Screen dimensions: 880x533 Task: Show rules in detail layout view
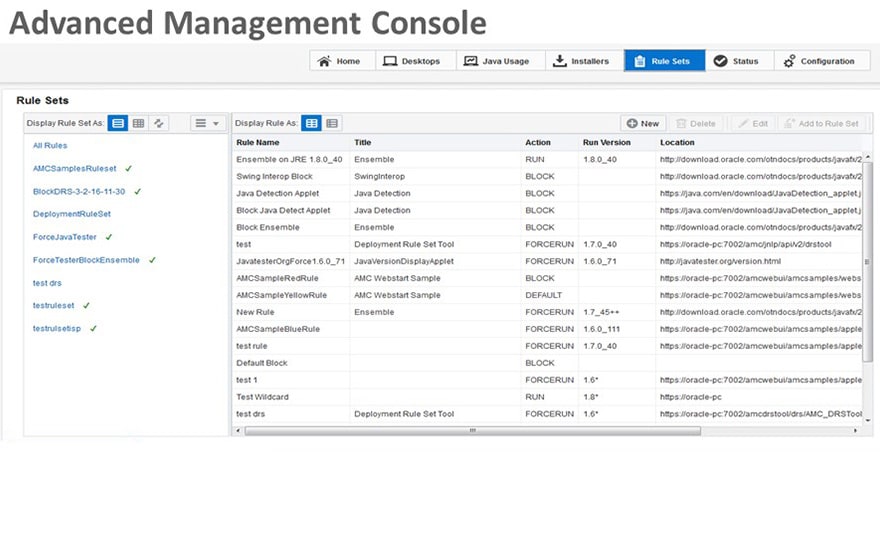click(332, 123)
